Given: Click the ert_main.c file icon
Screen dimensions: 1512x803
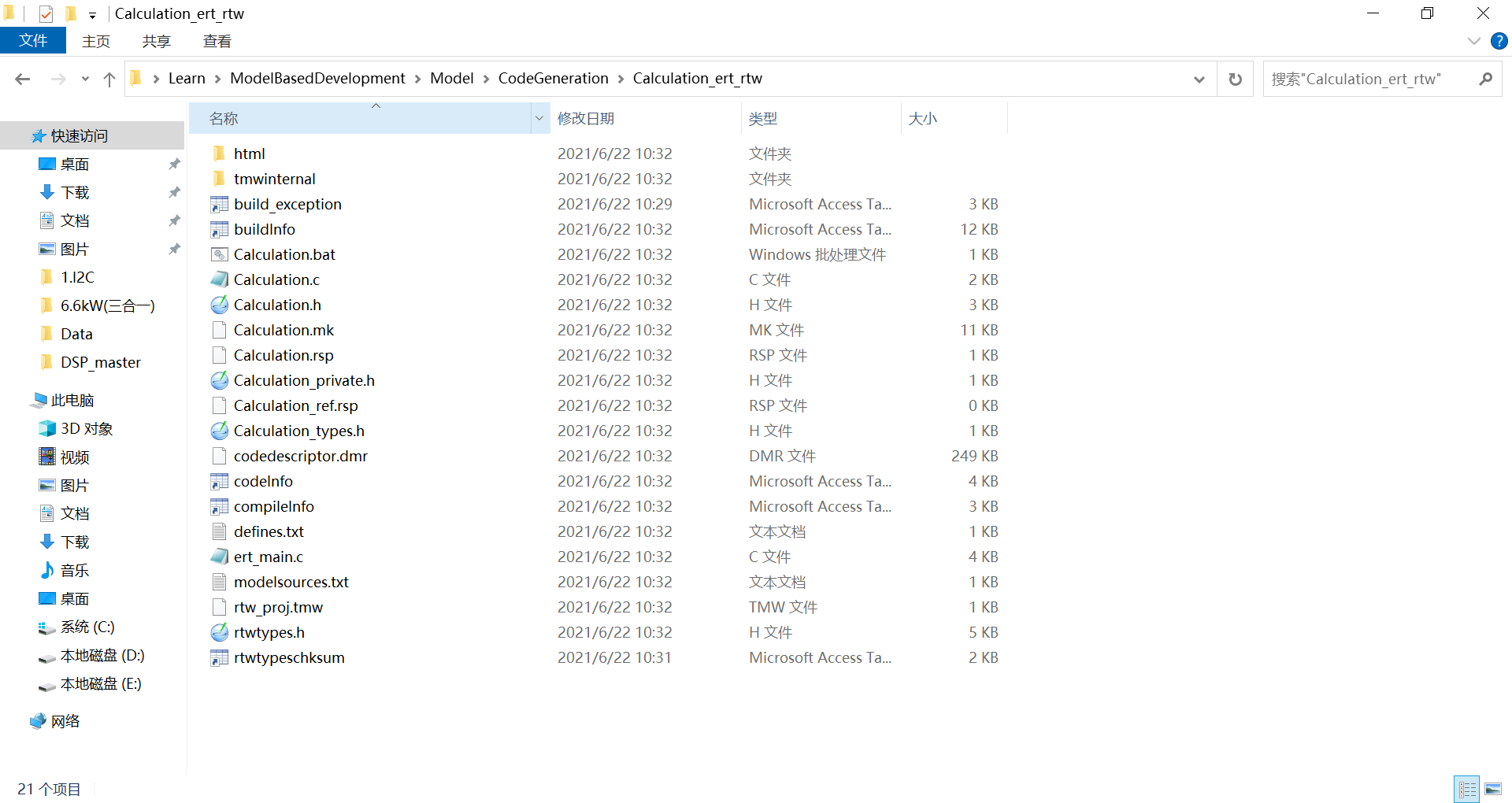Looking at the screenshot, I should click(x=219, y=557).
